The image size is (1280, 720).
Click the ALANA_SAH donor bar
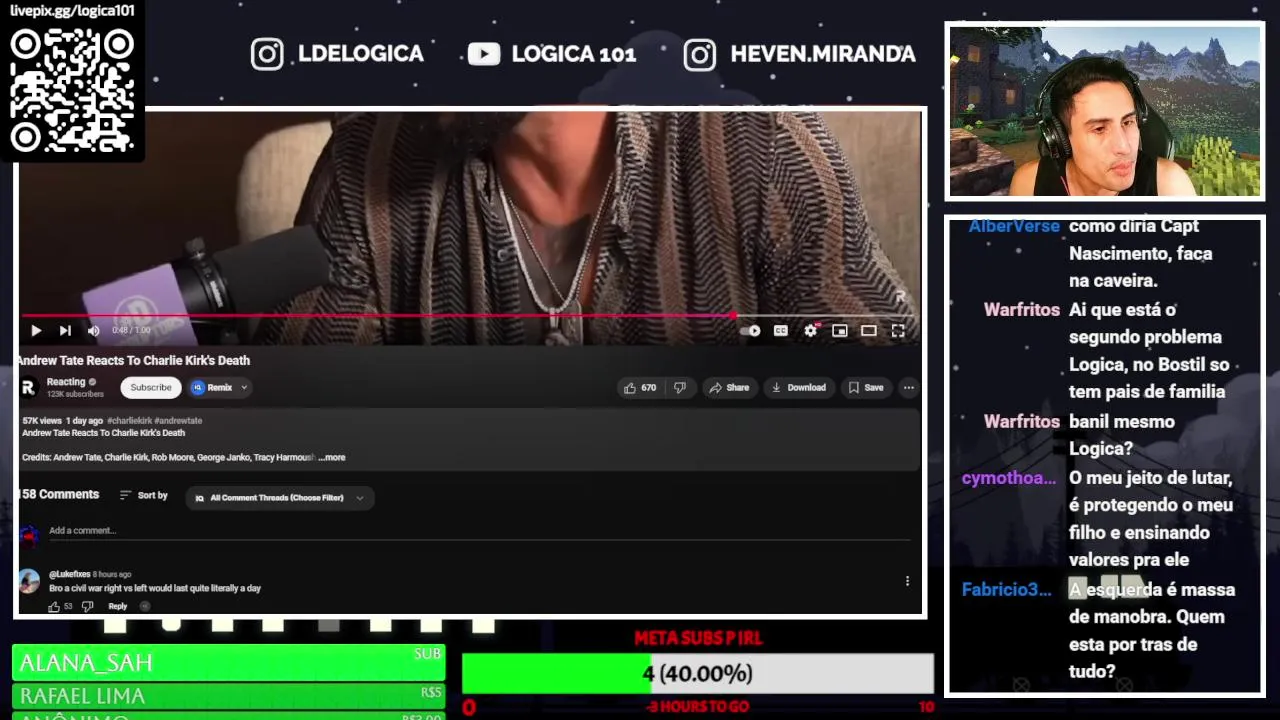228,663
